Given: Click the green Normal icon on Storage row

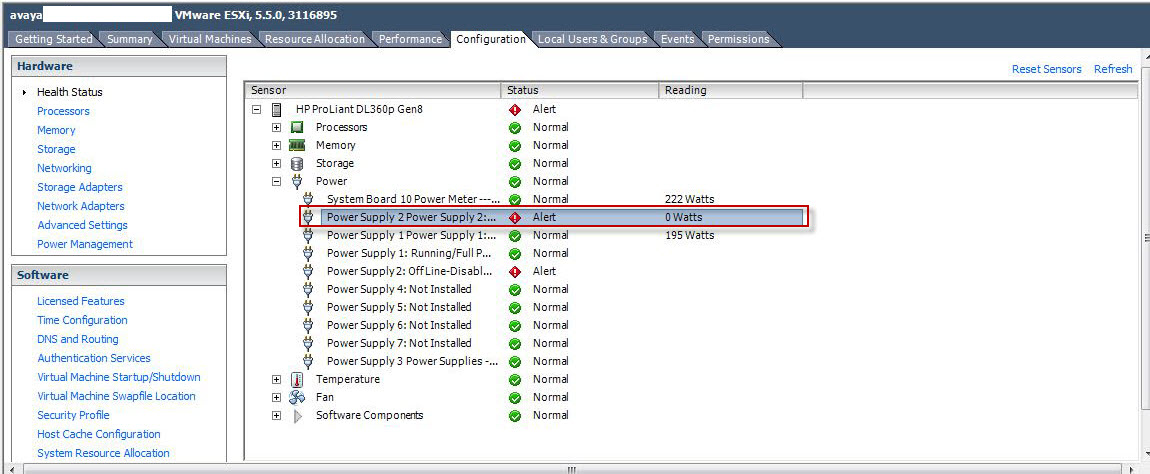Looking at the screenshot, I should coord(515,164).
